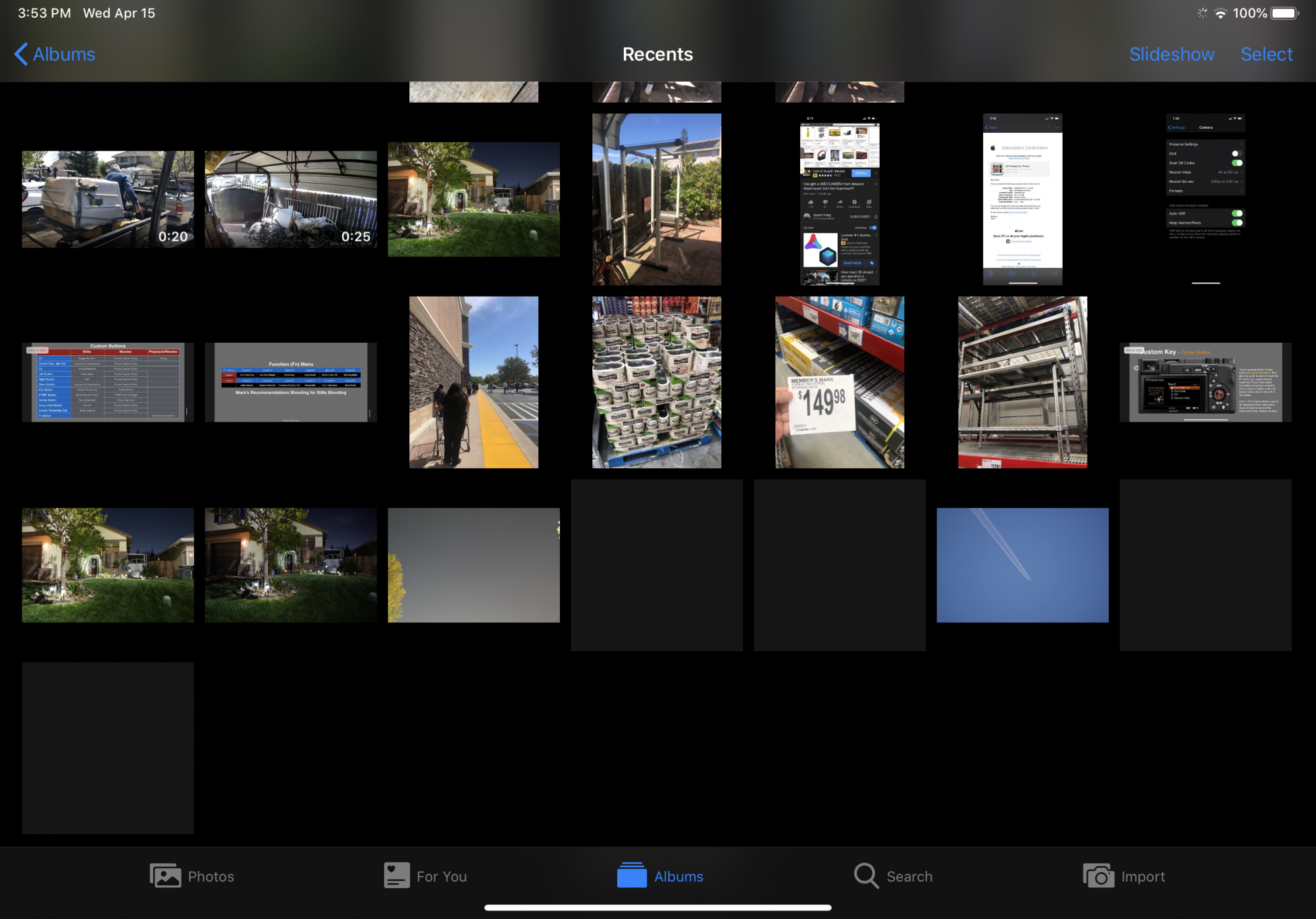Open the $149.98 price tag photo
The image size is (1316, 919).
(x=840, y=382)
